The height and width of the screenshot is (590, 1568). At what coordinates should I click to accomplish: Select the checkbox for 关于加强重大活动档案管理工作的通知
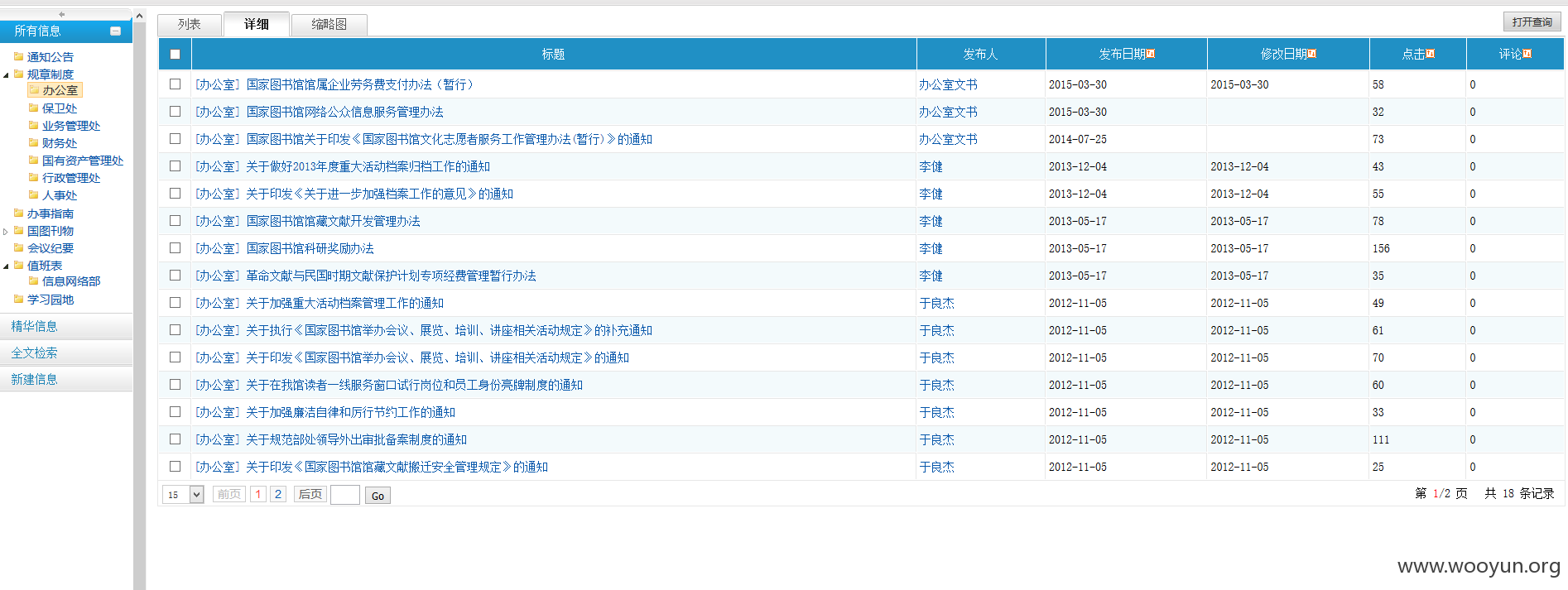click(175, 302)
